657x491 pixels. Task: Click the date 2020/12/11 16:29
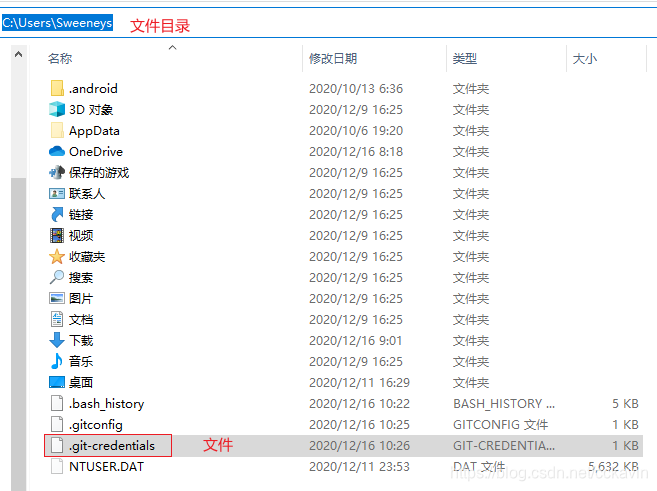359,382
